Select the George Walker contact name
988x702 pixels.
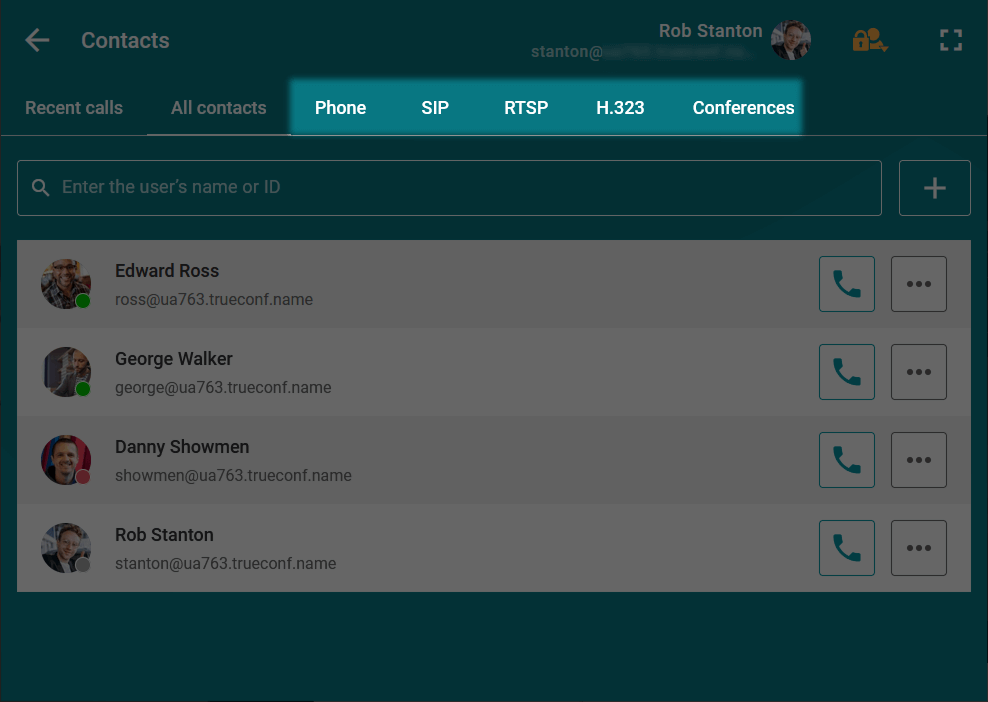[174, 359]
